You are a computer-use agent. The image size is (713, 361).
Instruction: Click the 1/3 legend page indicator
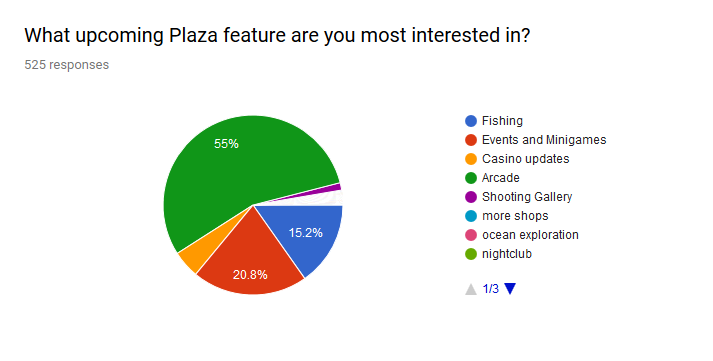490,289
